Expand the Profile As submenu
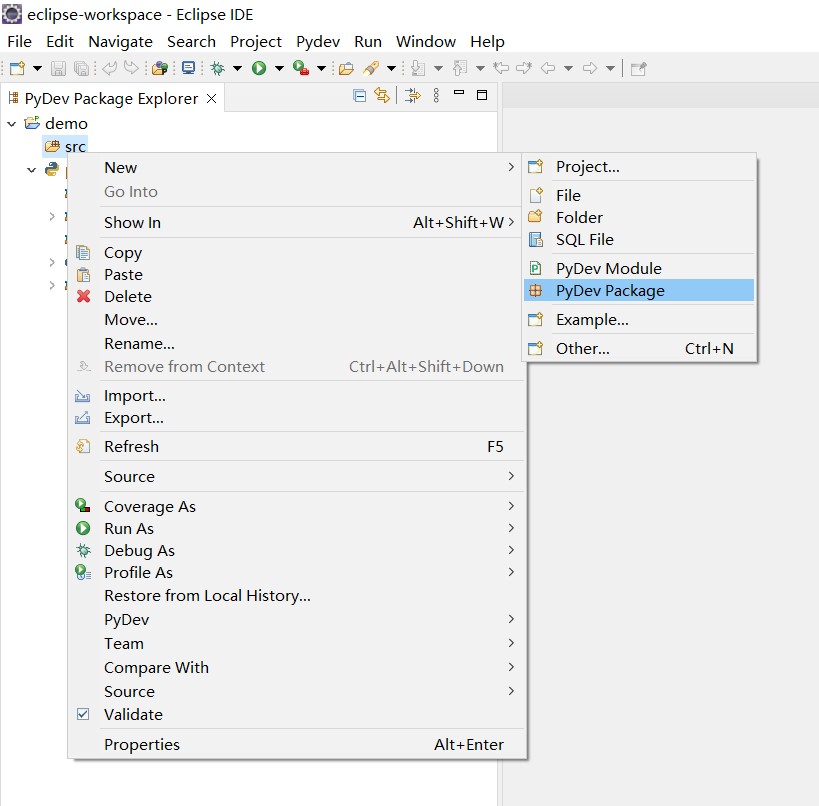The height and width of the screenshot is (806, 819). [297, 573]
